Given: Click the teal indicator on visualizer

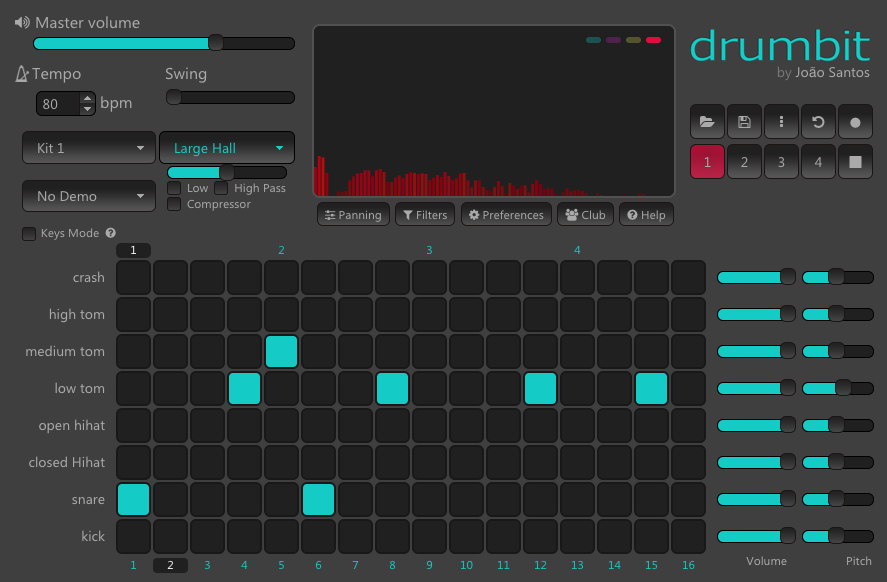Looking at the screenshot, I should [593, 40].
